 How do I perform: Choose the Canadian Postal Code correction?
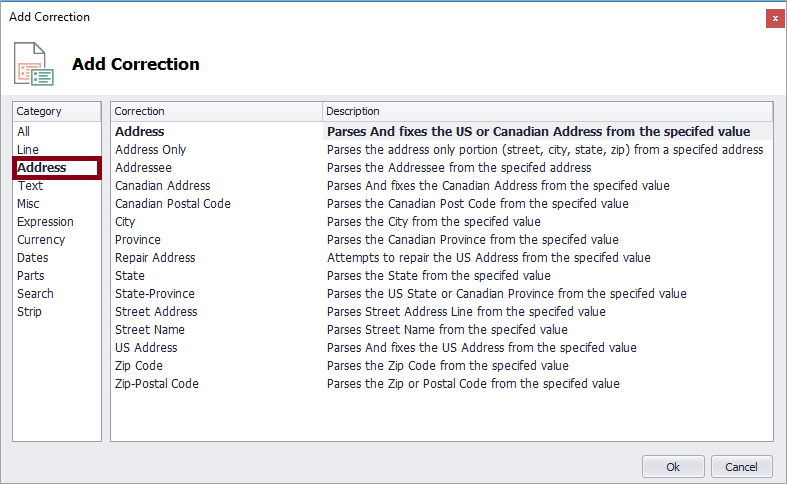point(172,204)
